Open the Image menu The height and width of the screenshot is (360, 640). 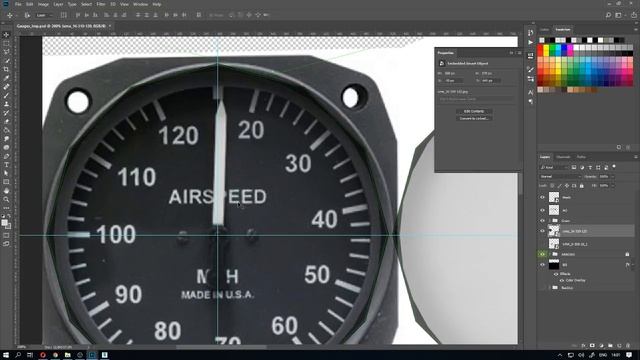(43, 4)
